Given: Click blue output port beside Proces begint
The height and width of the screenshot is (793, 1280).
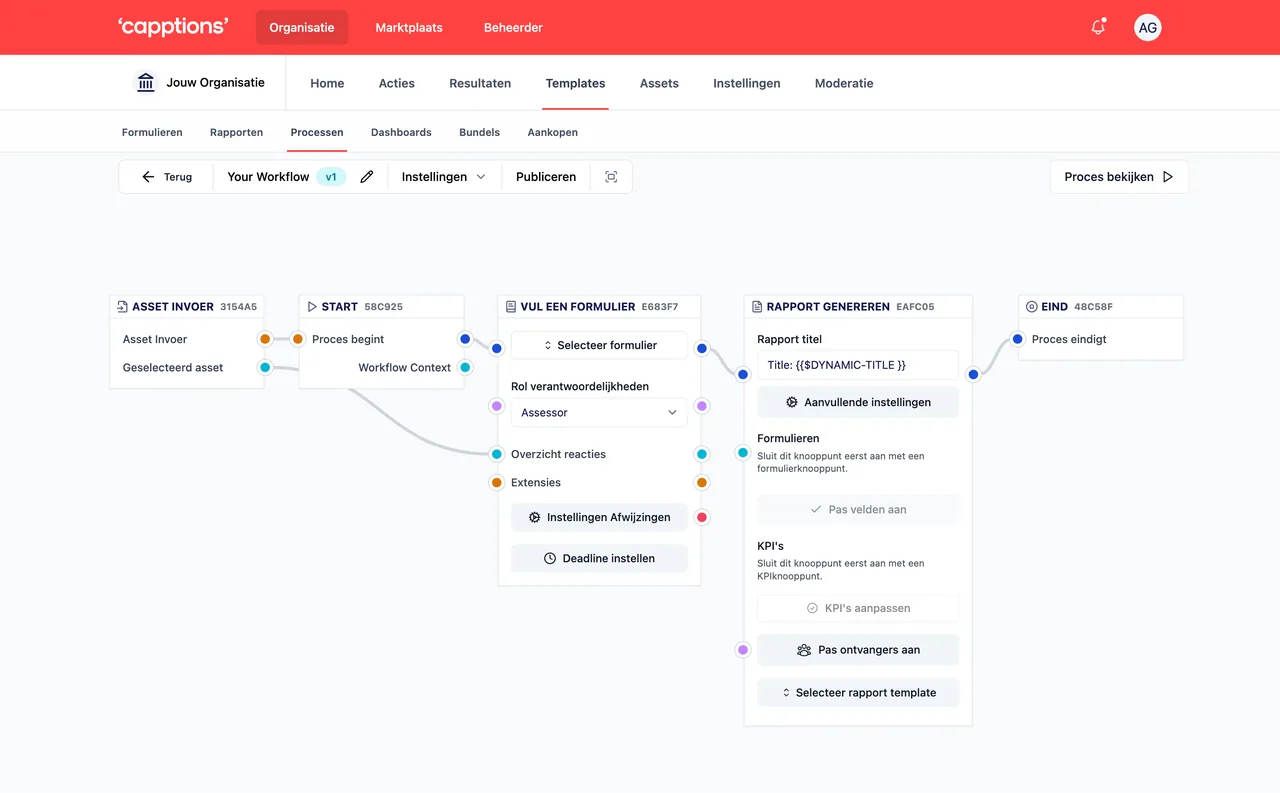Looking at the screenshot, I should coord(465,339).
